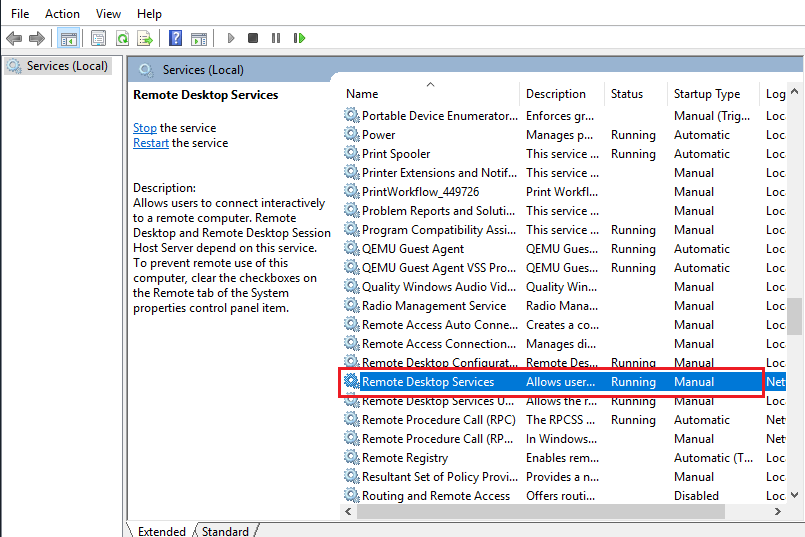The height and width of the screenshot is (537, 805).
Task: Click the horizontal scrollbar thumb
Action: [541, 511]
